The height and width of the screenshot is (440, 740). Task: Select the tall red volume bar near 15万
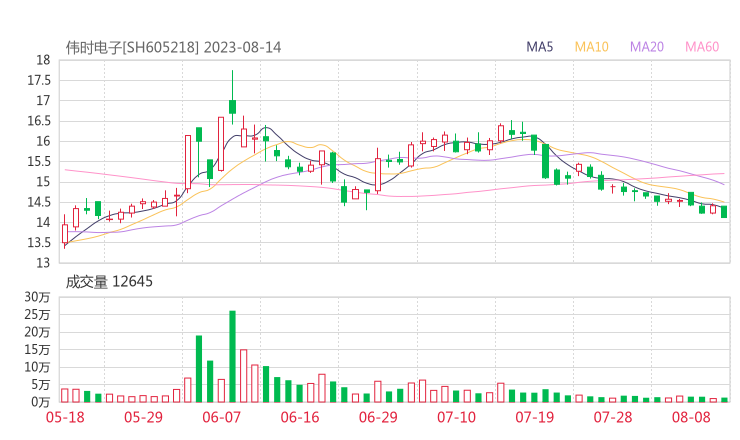[x=244, y=376]
